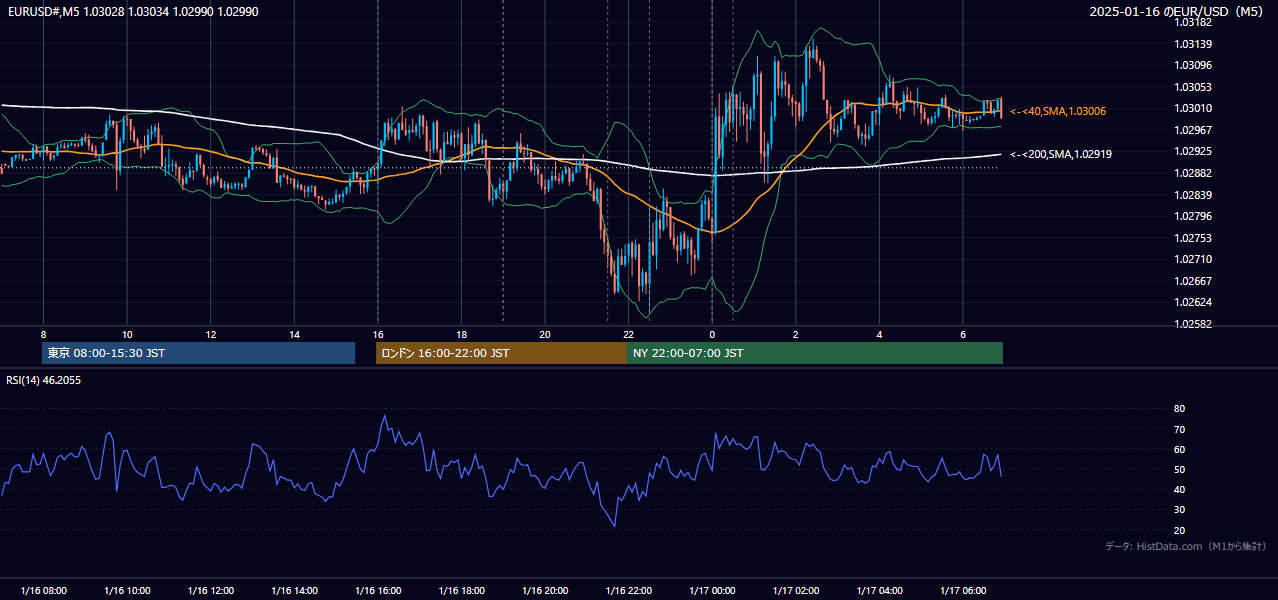1278x600 pixels.
Task: Click the EURUSD#,M5 symbol header text
Action: click(x=134, y=10)
